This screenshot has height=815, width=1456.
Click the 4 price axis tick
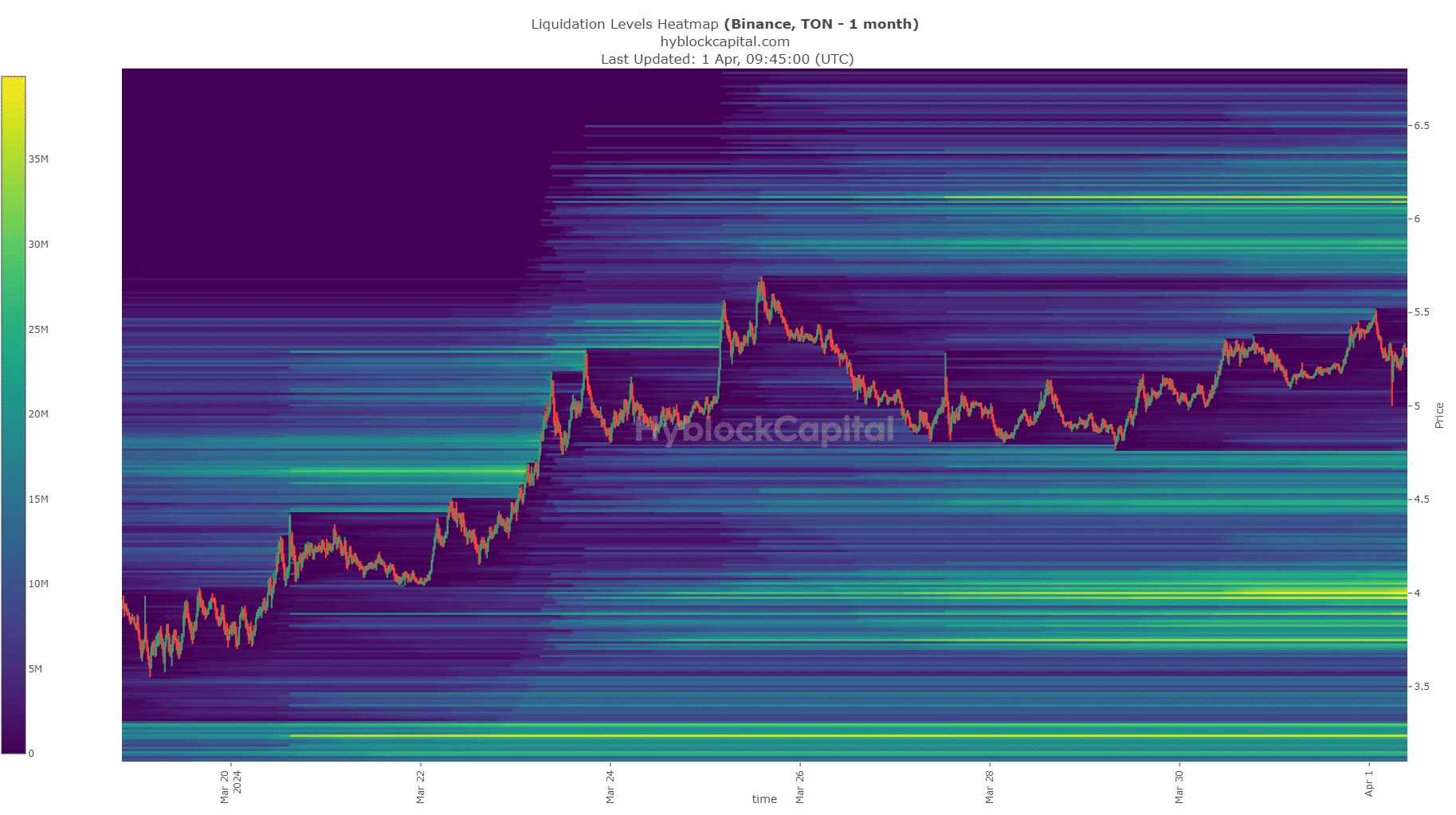[1418, 593]
